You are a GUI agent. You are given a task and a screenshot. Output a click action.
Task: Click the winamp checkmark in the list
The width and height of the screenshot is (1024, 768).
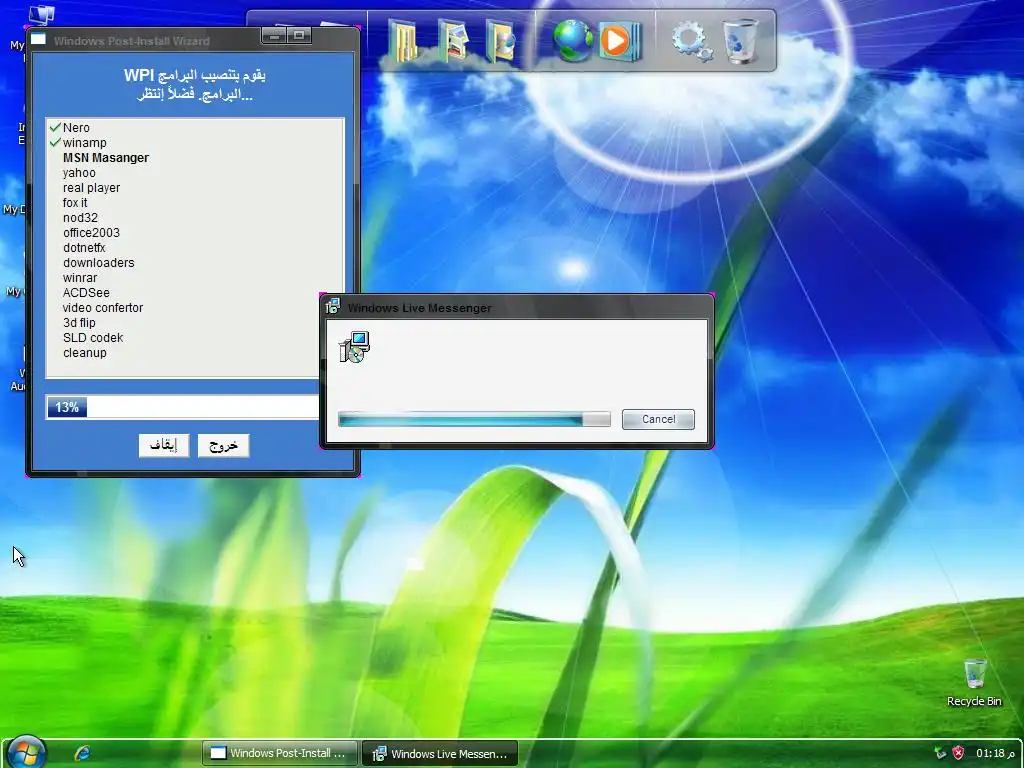56,142
